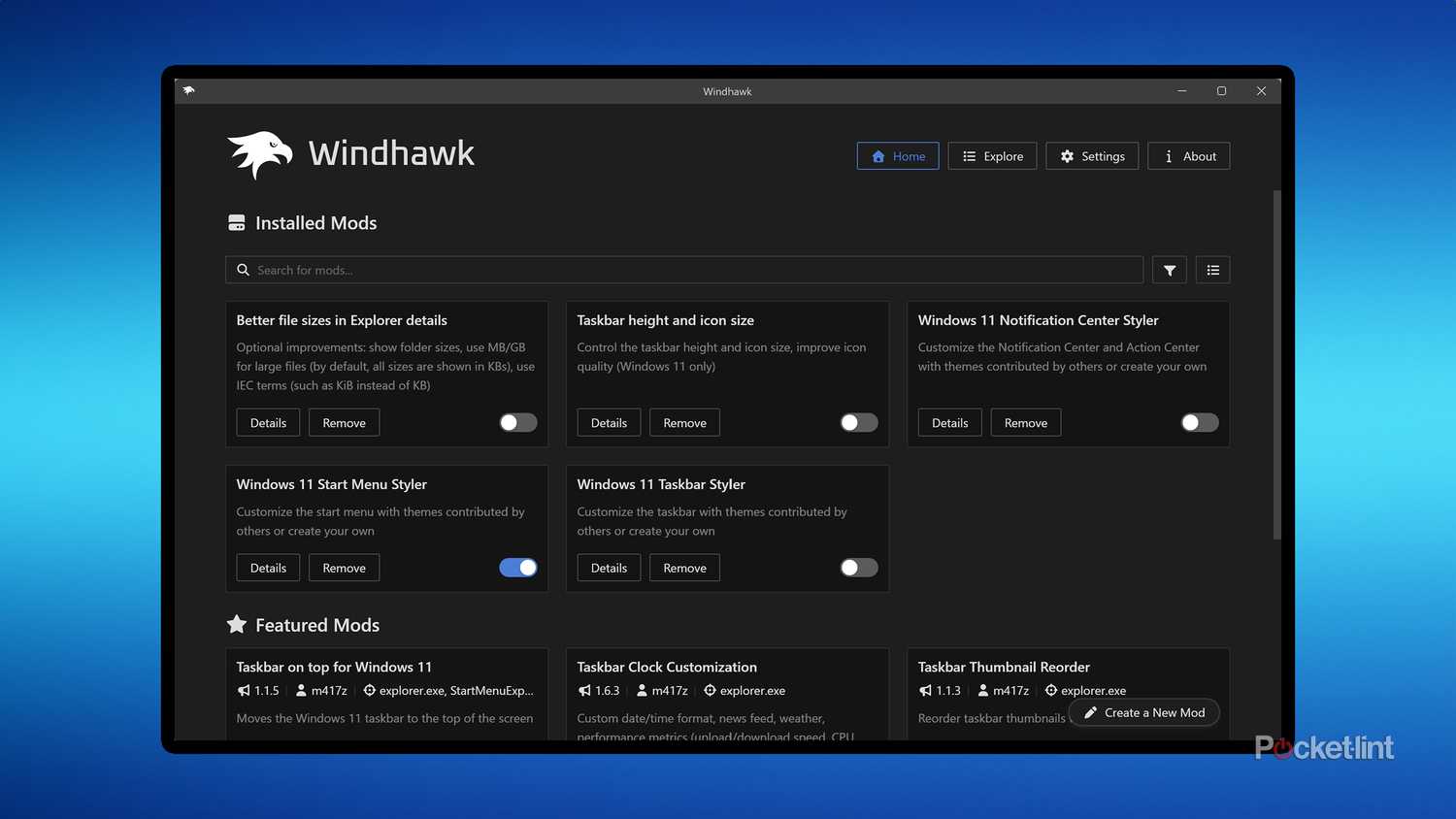This screenshot has height=819, width=1456.
Task: Open the About page
Action: 1188,155
